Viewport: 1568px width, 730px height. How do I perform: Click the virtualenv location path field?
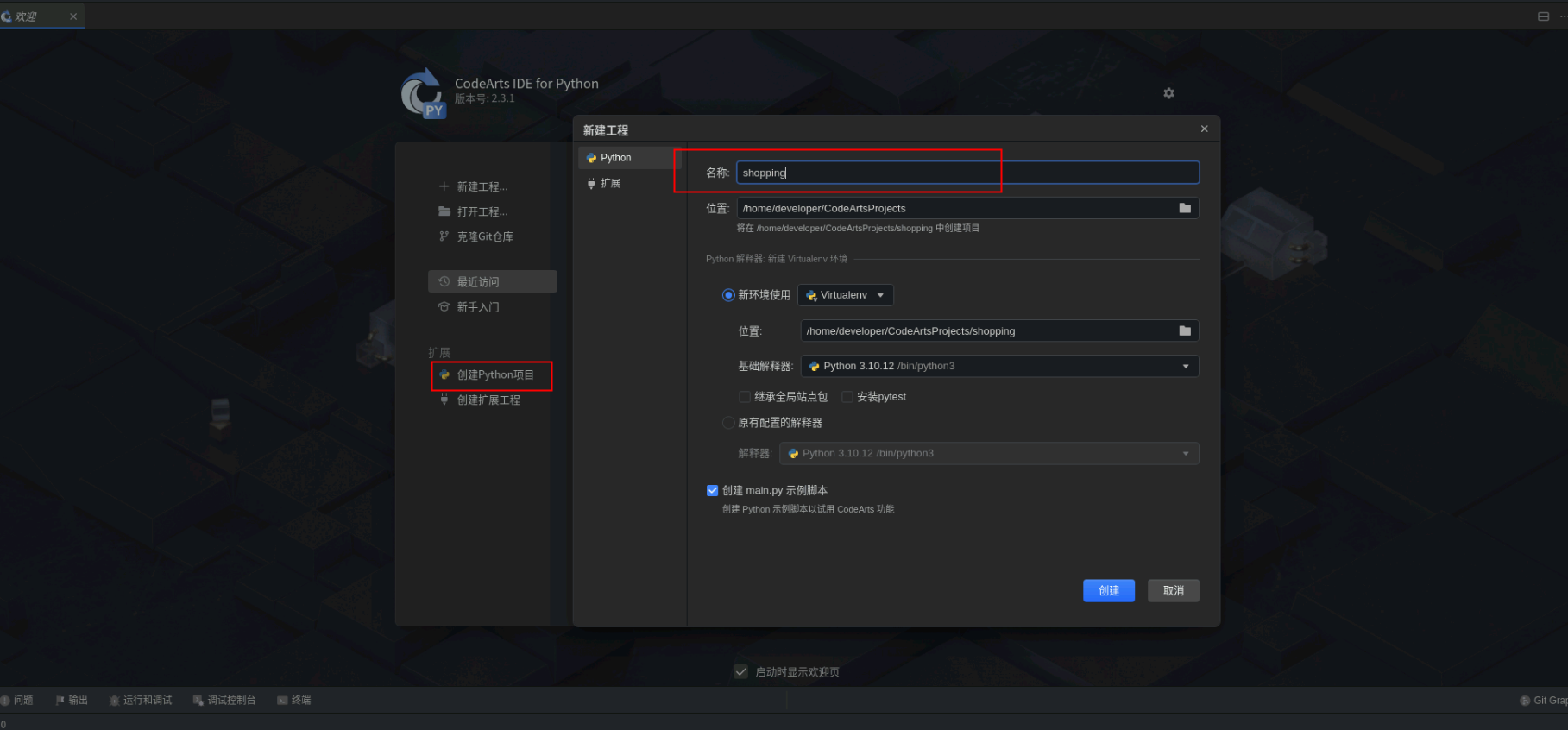988,331
